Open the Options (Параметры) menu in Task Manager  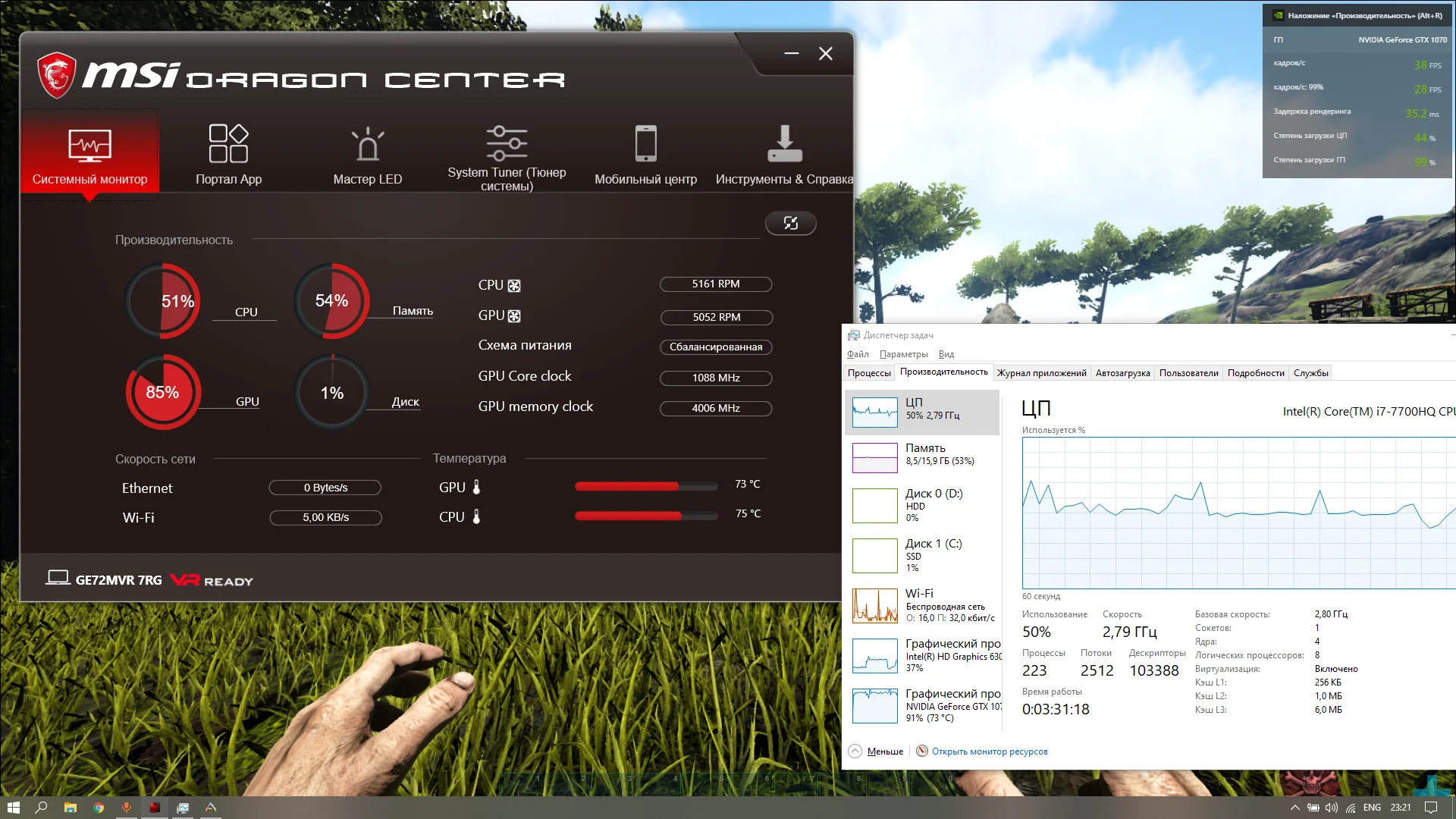coord(903,354)
